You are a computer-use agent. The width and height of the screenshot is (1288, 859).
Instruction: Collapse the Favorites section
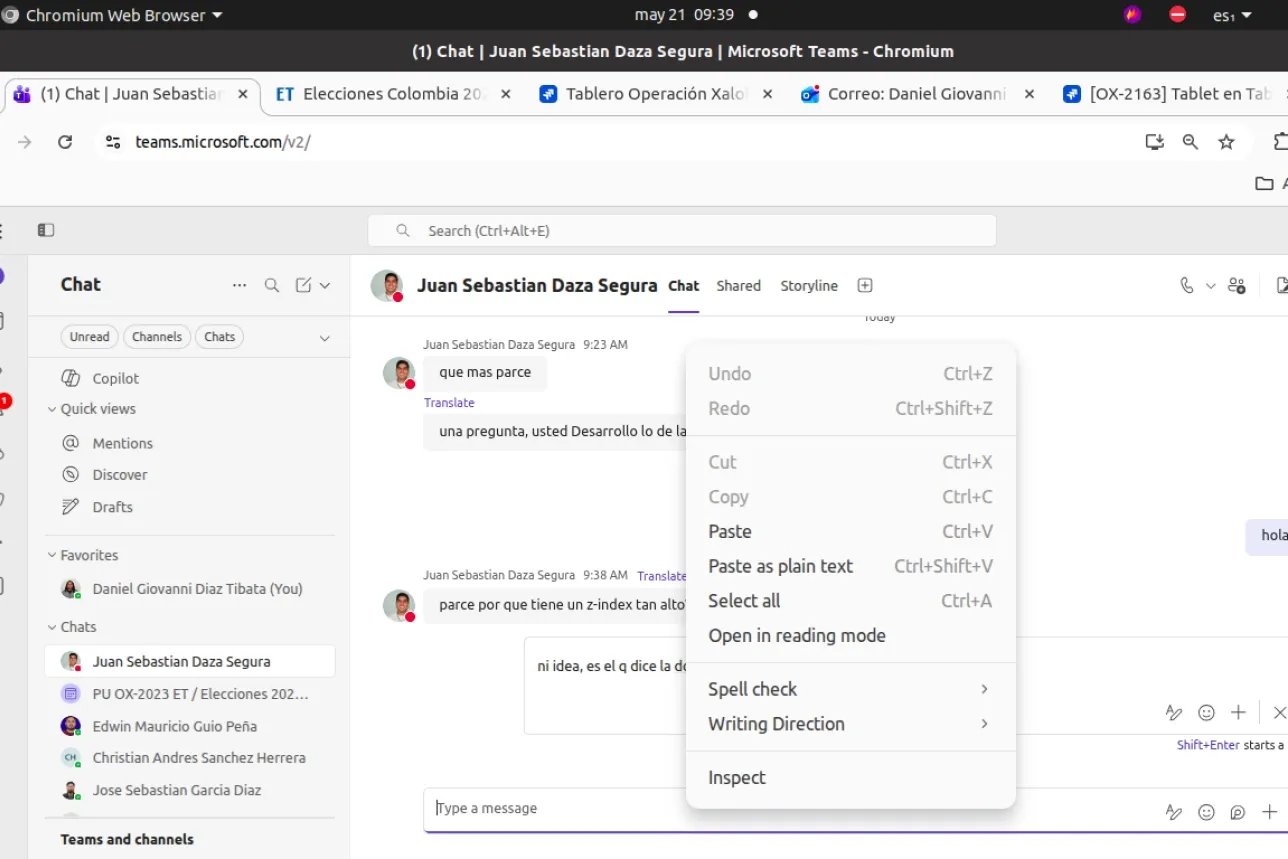[52, 555]
